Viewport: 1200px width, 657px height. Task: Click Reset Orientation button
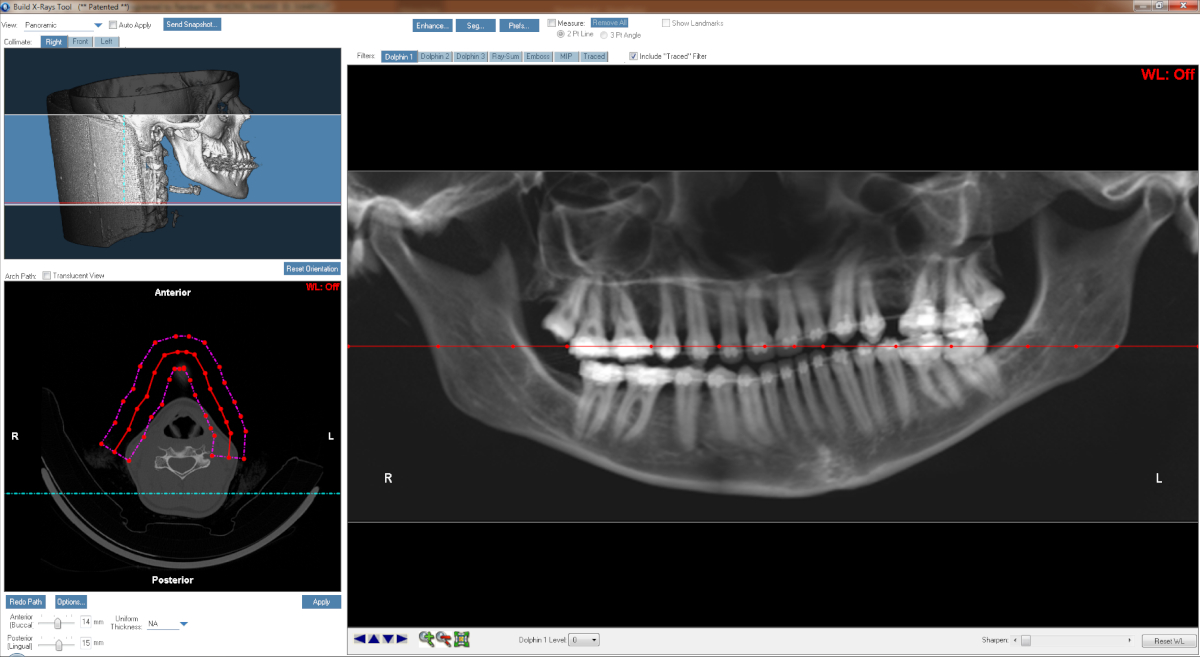[313, 269]
